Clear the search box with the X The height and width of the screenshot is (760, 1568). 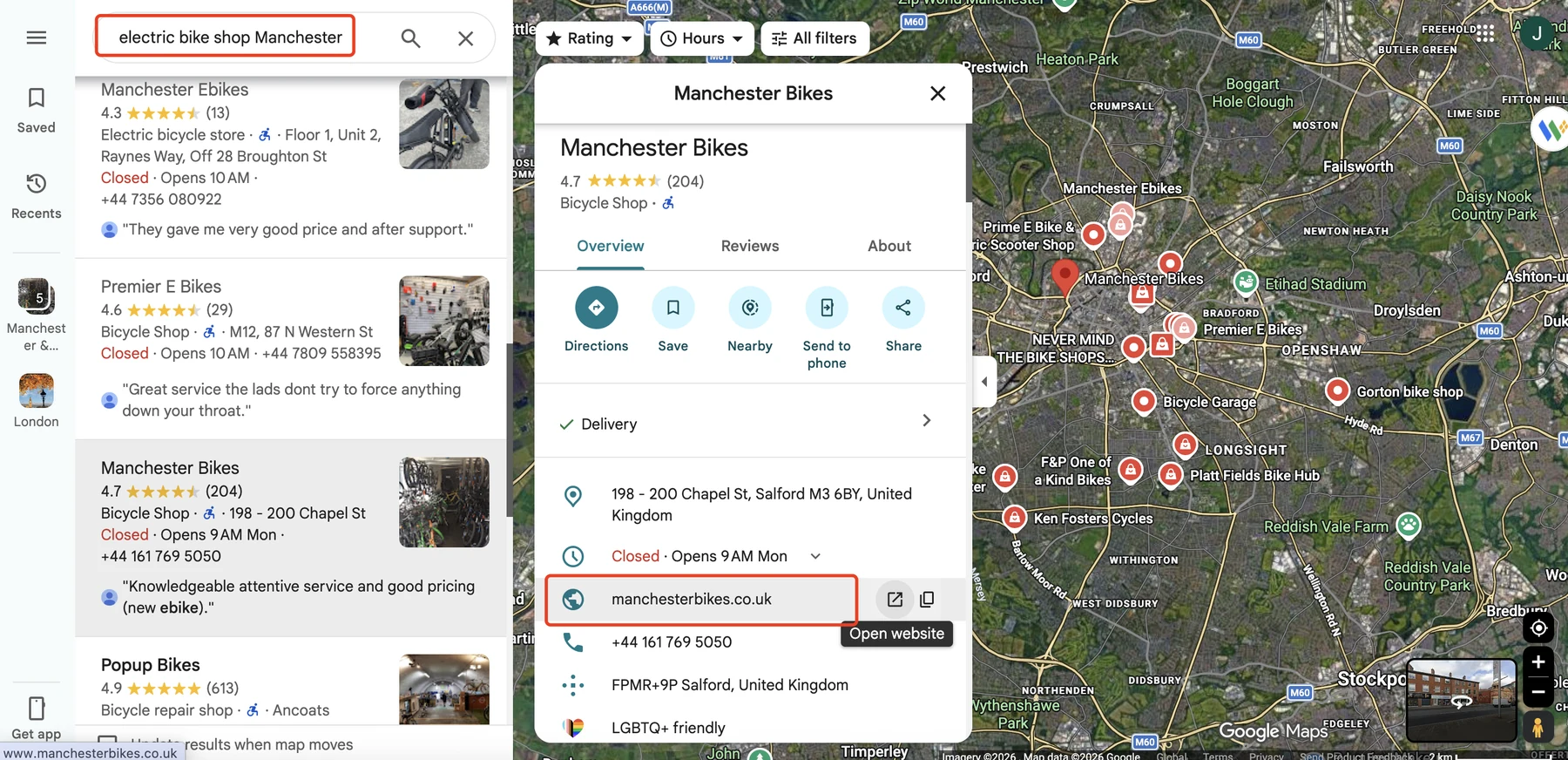[x=466, y=37]
